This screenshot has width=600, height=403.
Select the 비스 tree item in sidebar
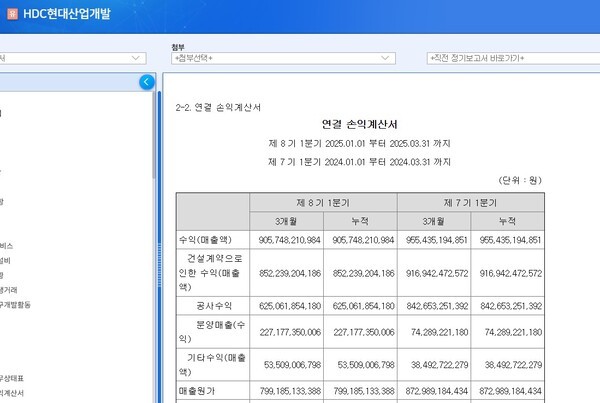(x=7, y=246)
